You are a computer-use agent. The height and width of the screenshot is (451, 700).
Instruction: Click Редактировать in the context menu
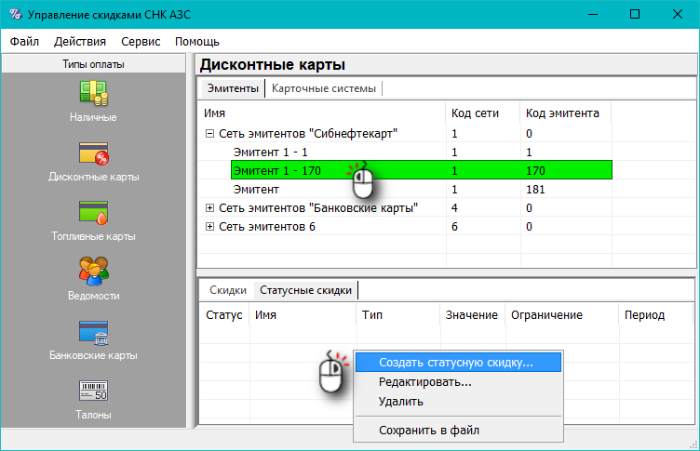425,382
